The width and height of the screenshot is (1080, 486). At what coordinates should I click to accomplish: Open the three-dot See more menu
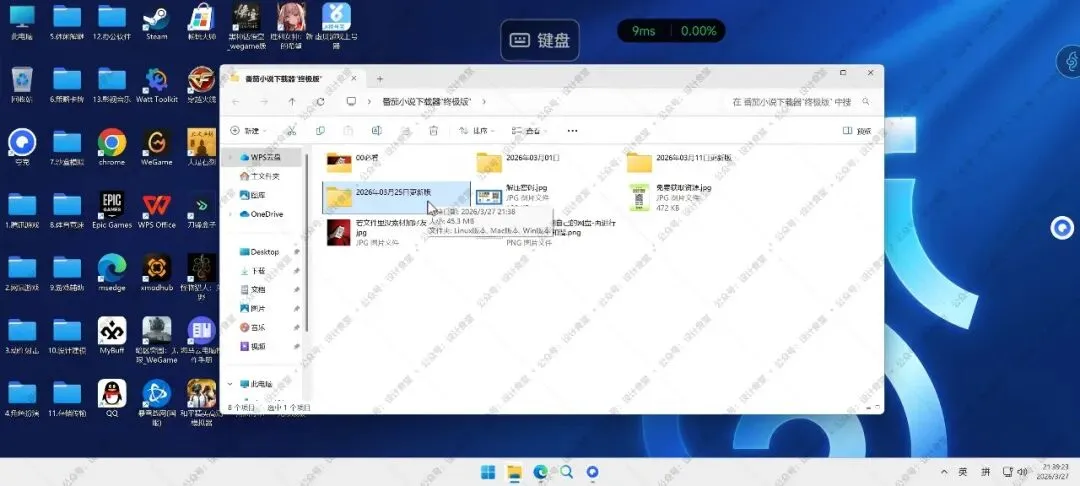coord(572,131)
